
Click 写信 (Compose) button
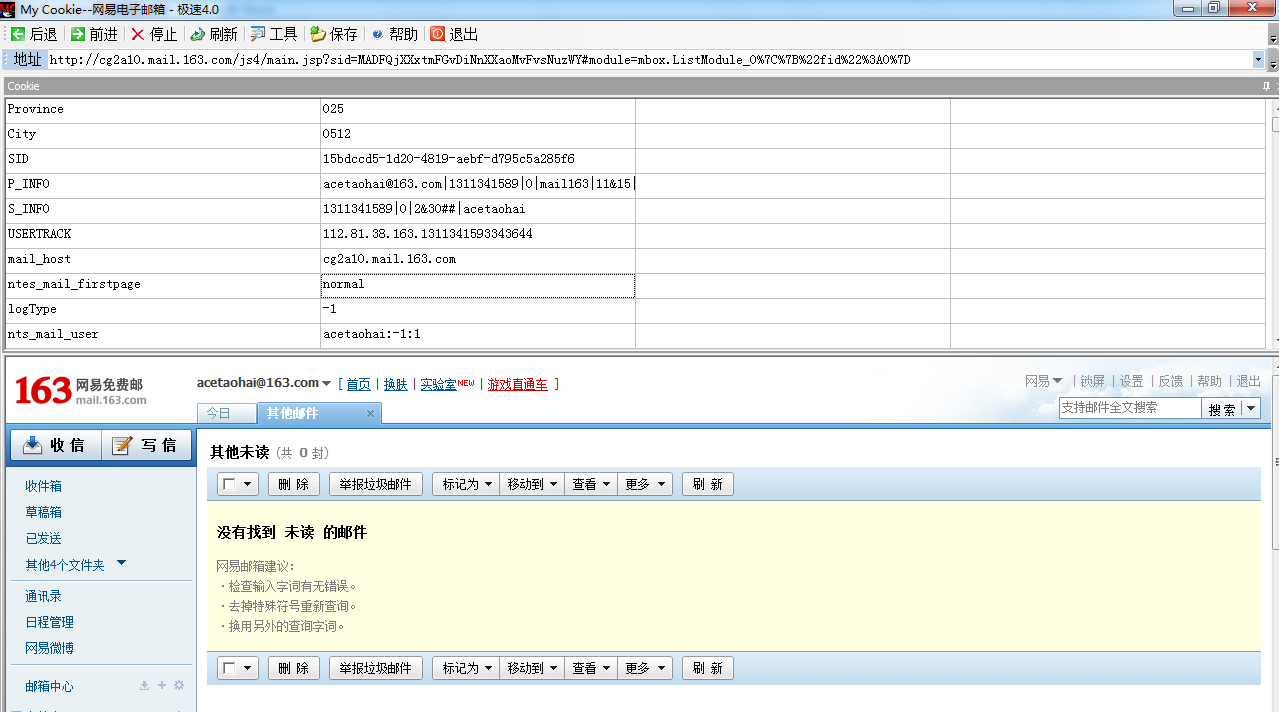[146, 445]
